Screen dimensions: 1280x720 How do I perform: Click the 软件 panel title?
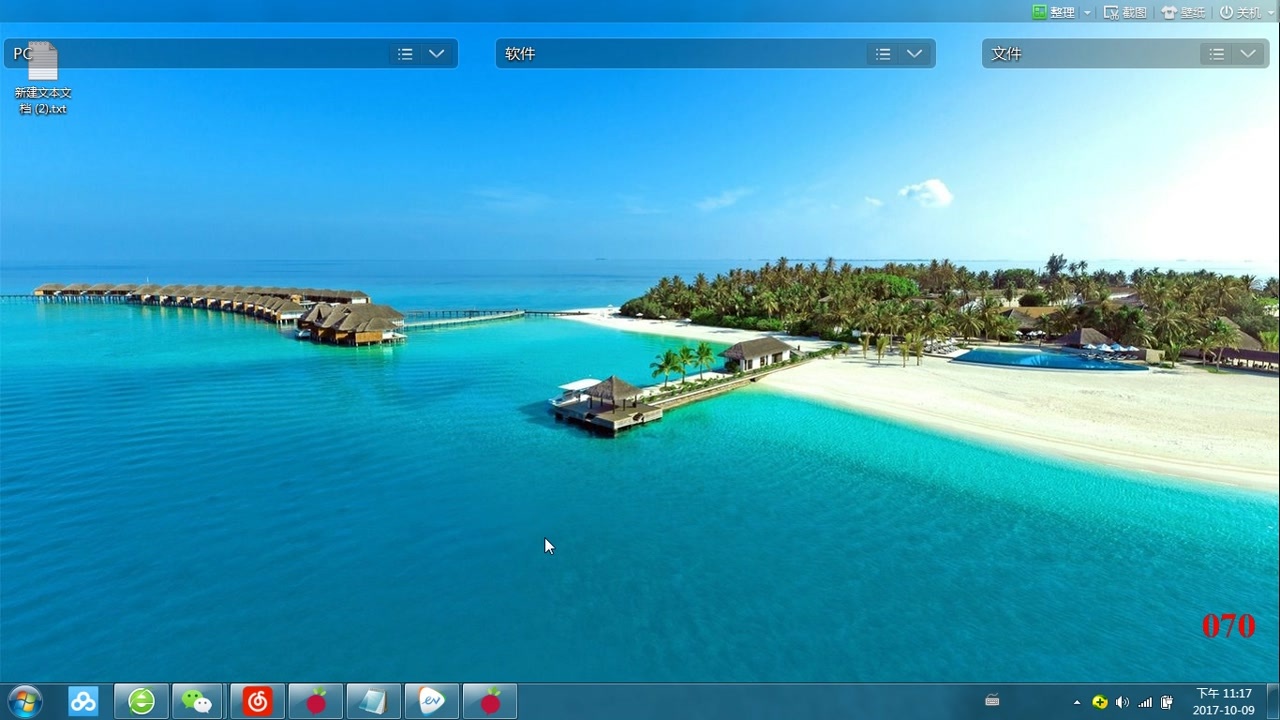click(x=520, y=54)
